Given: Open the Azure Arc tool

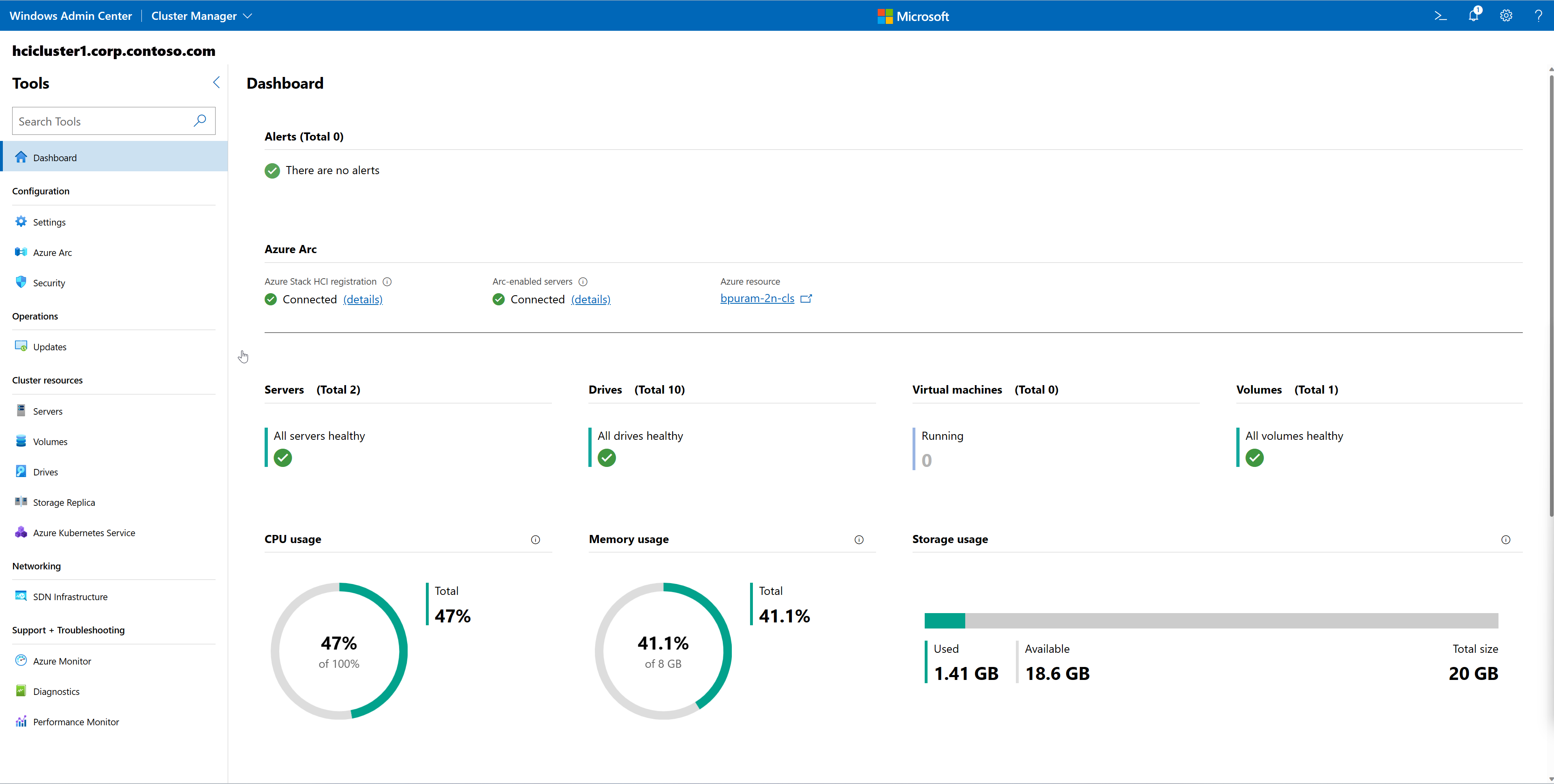Looking at the screenshot, I should 52,252.
